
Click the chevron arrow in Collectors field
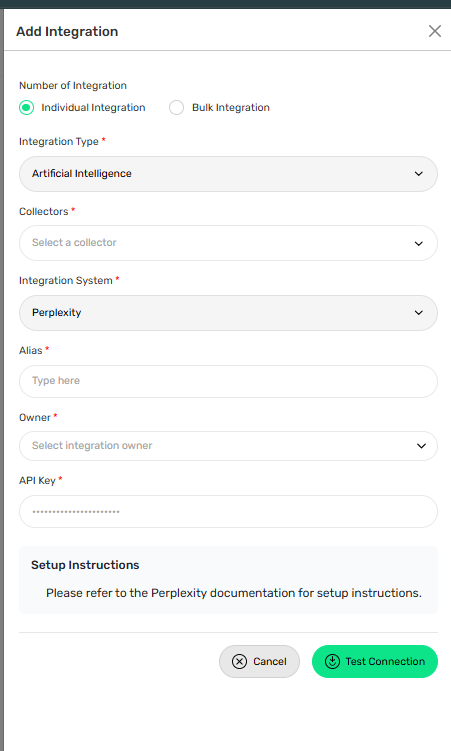pyautogui.click(x=418, y=243)
